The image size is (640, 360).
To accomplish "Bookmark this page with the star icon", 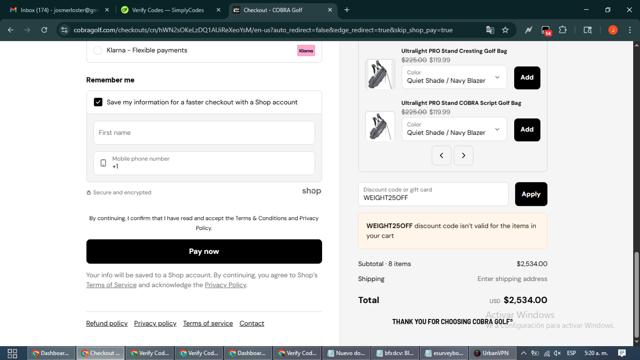I will coord(505,30).
